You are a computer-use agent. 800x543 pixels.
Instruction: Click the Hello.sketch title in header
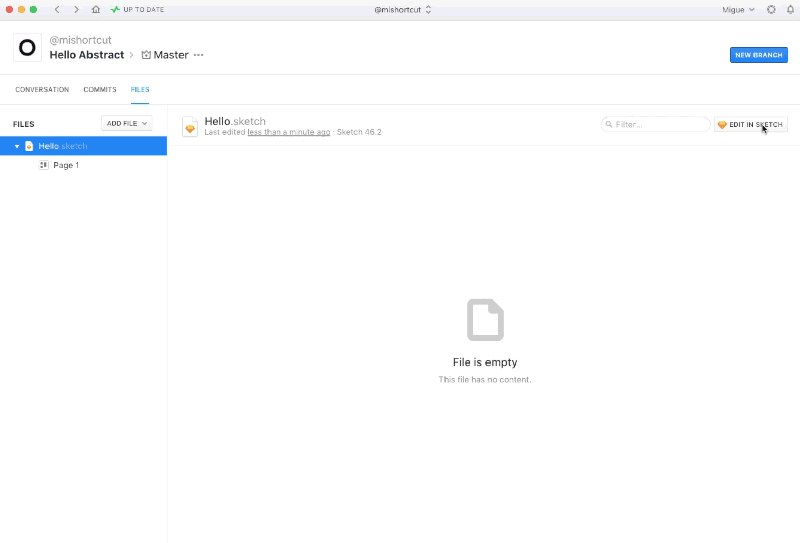[235, 121]
